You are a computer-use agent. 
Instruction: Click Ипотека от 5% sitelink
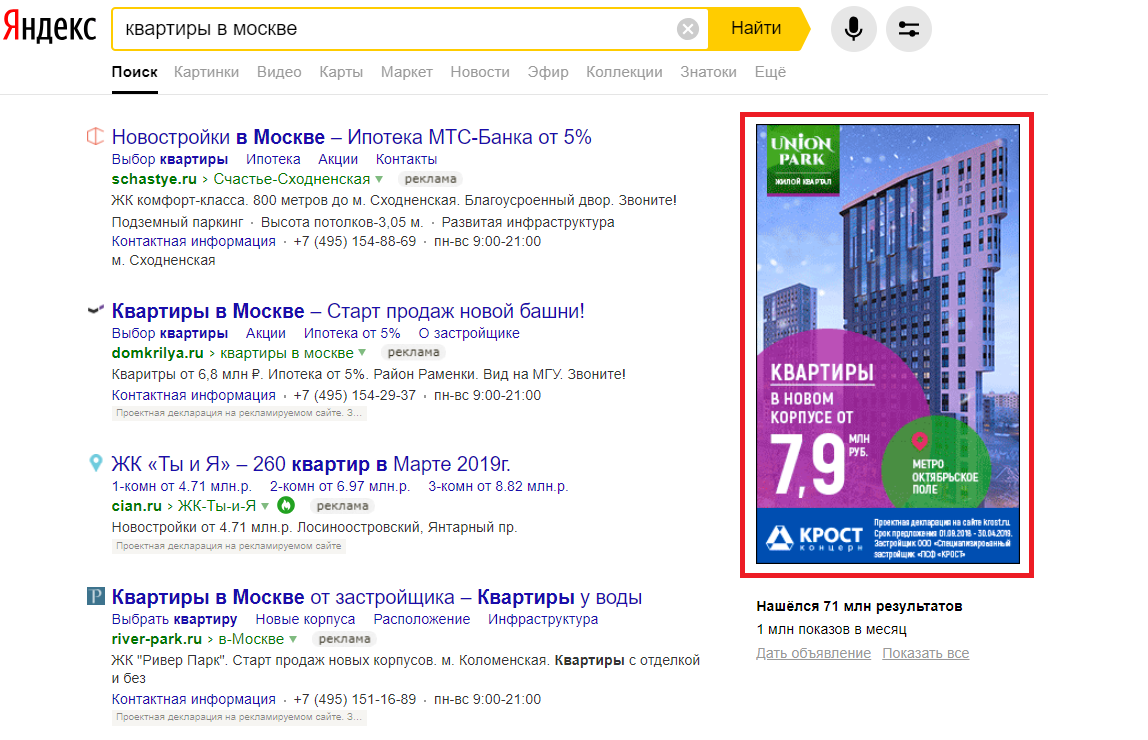click(x=352, y=333)
